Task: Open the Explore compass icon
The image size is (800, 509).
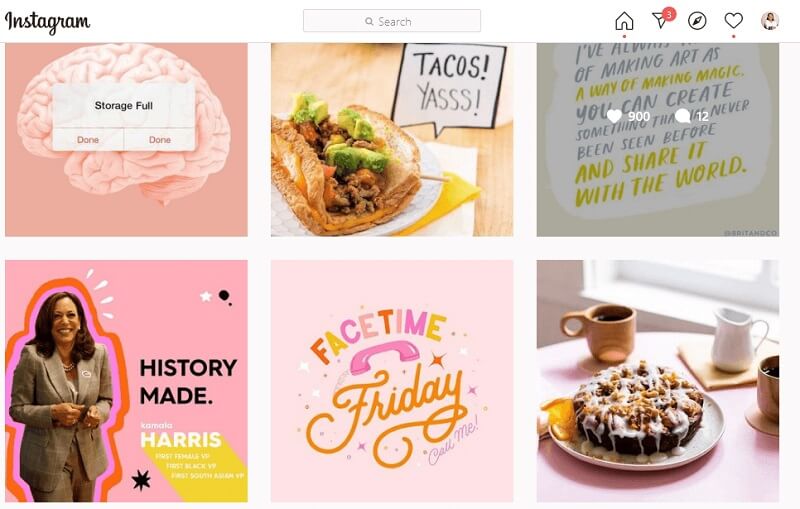Action: [x=697, y=21]
